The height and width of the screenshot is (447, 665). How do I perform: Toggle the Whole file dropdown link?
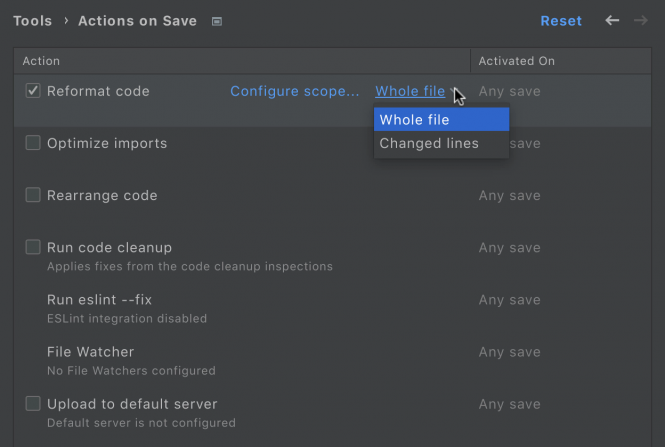pos(410,91)
